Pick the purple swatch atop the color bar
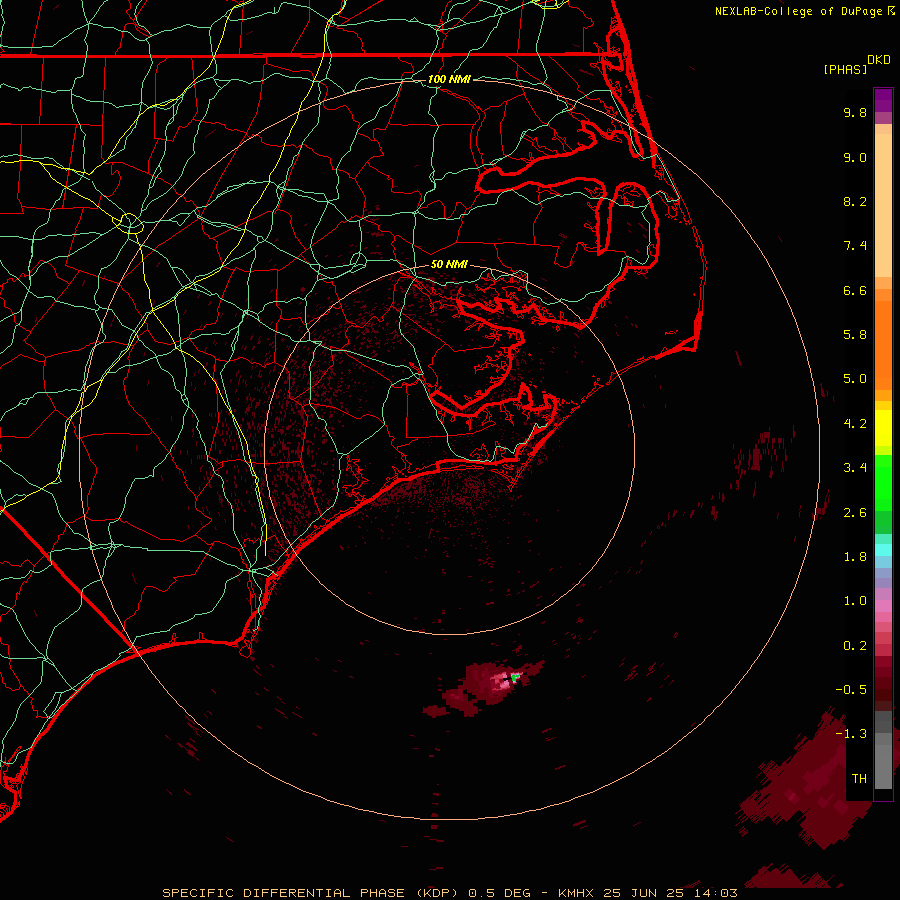The image size is (900, 900). (883, 100)
